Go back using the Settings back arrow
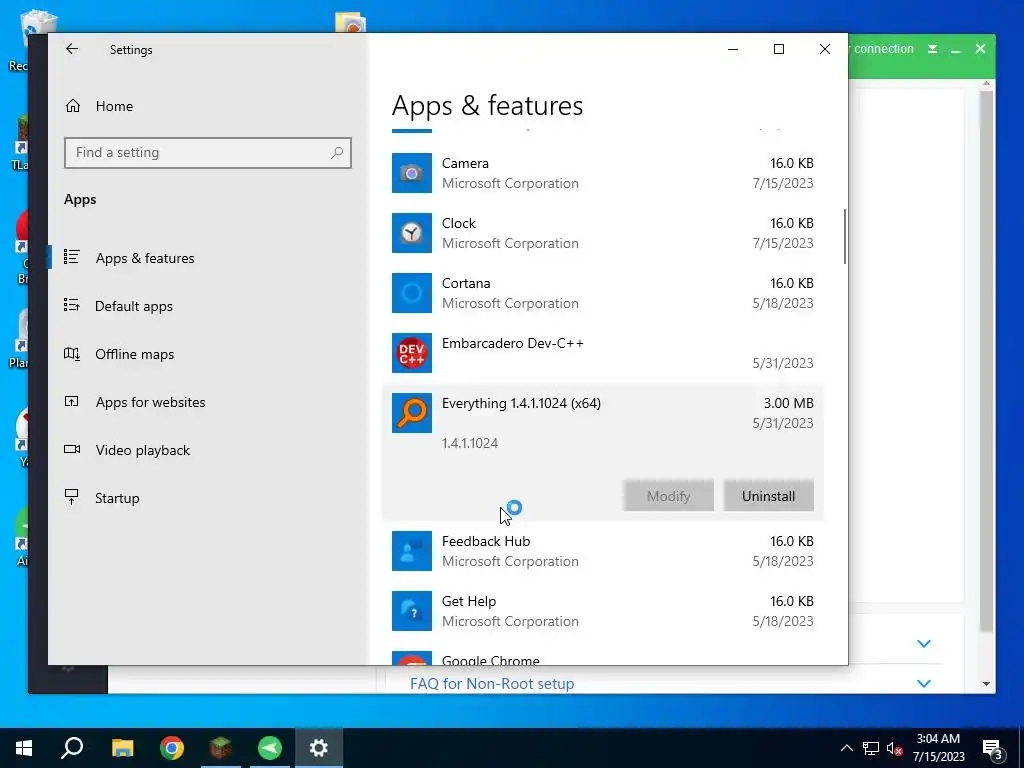The height and width of the screenshot is (768, 1024). pos(72,49)
